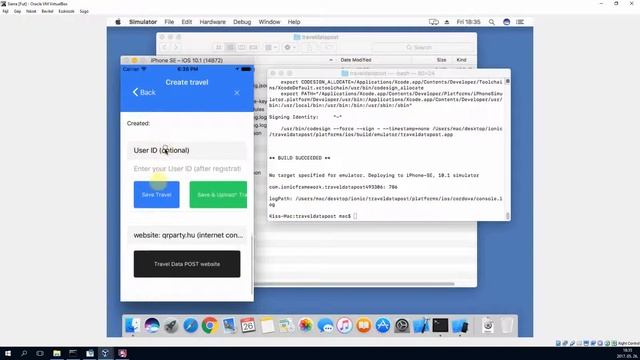Open Messages from the Dock

(x=325, y=325)
